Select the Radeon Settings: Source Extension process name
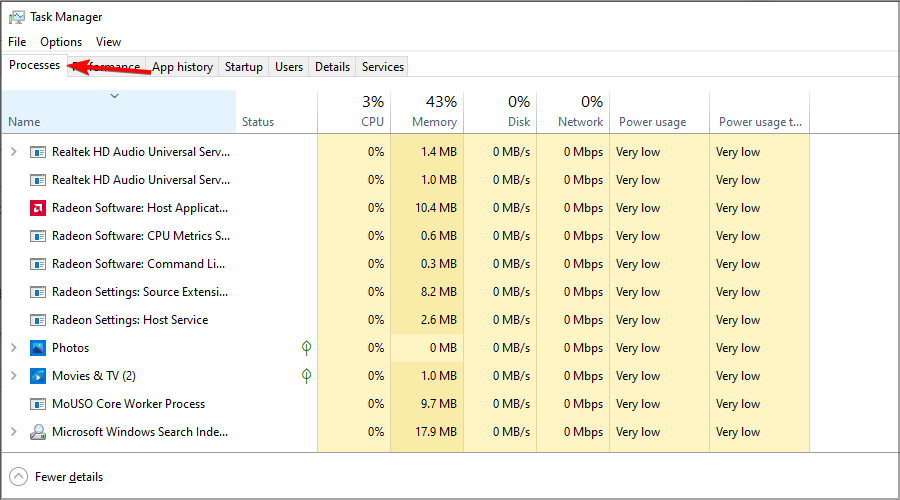Screen dimensions: 900x500 coord(140,292)
